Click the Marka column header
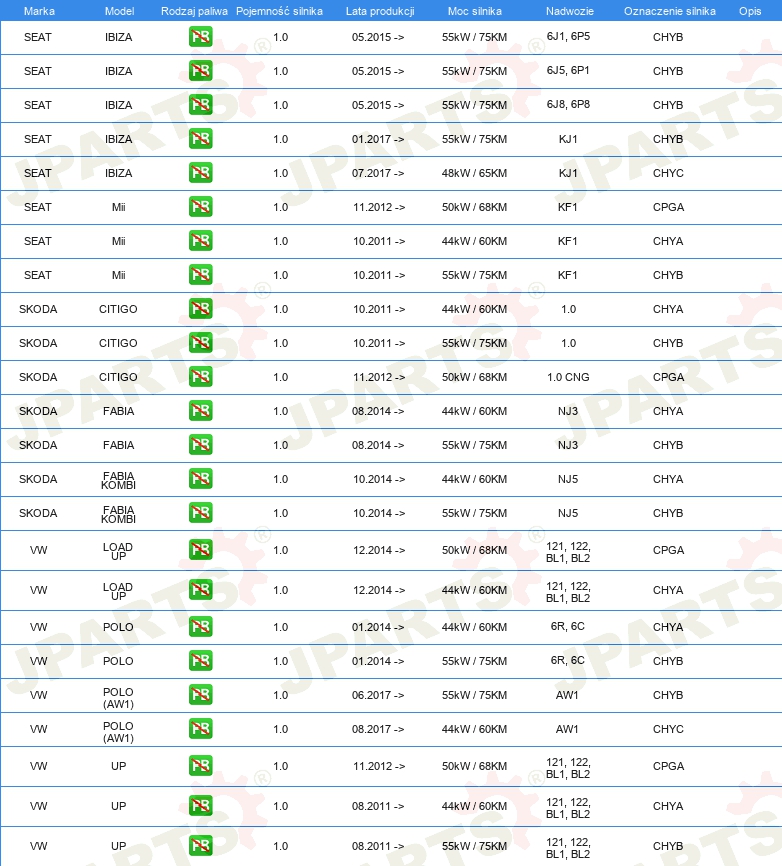This screenshot has height=866, width=782. [39, 11]
